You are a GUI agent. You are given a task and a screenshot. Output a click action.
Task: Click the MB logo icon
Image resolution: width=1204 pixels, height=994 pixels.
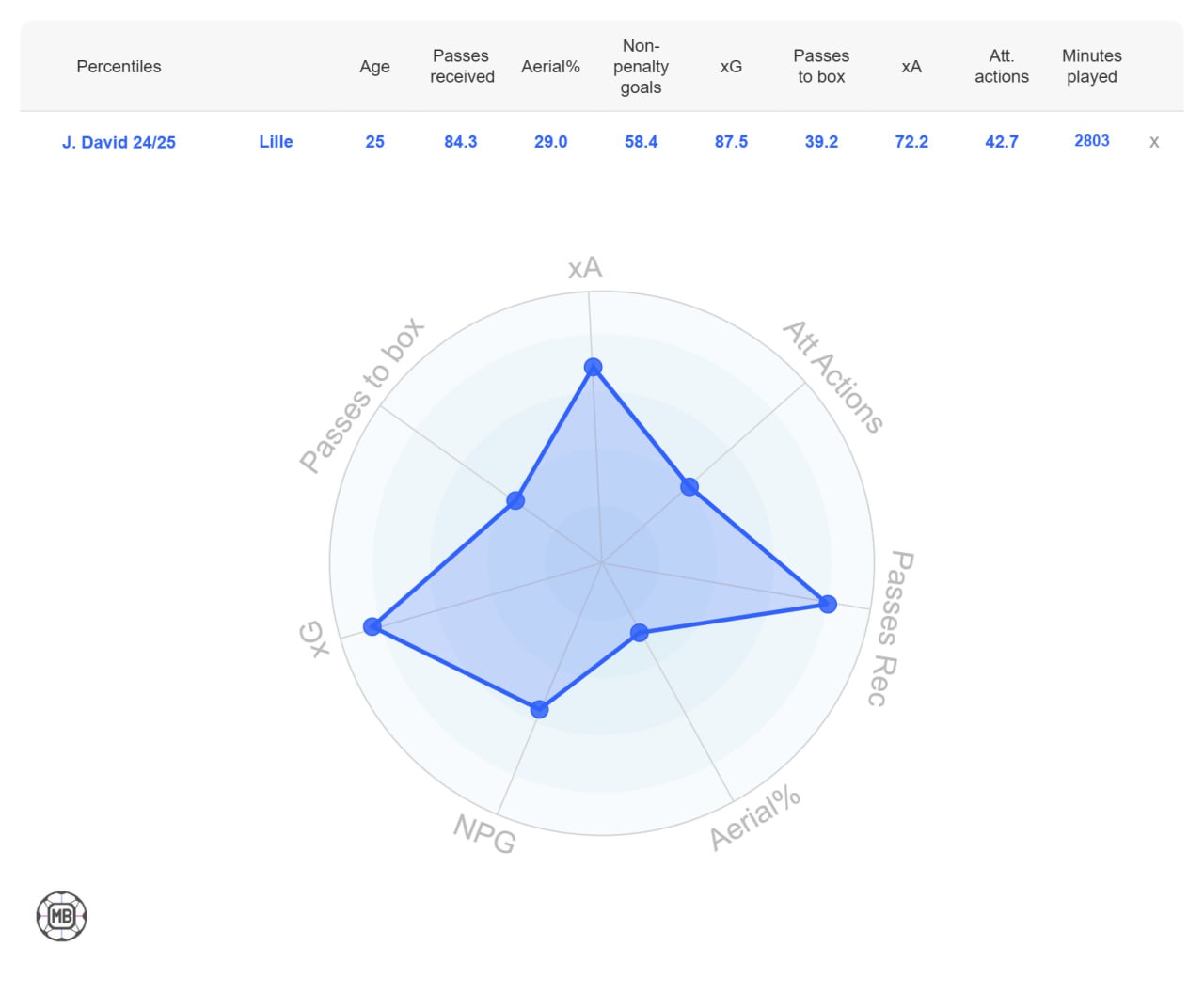coord(62,916)
